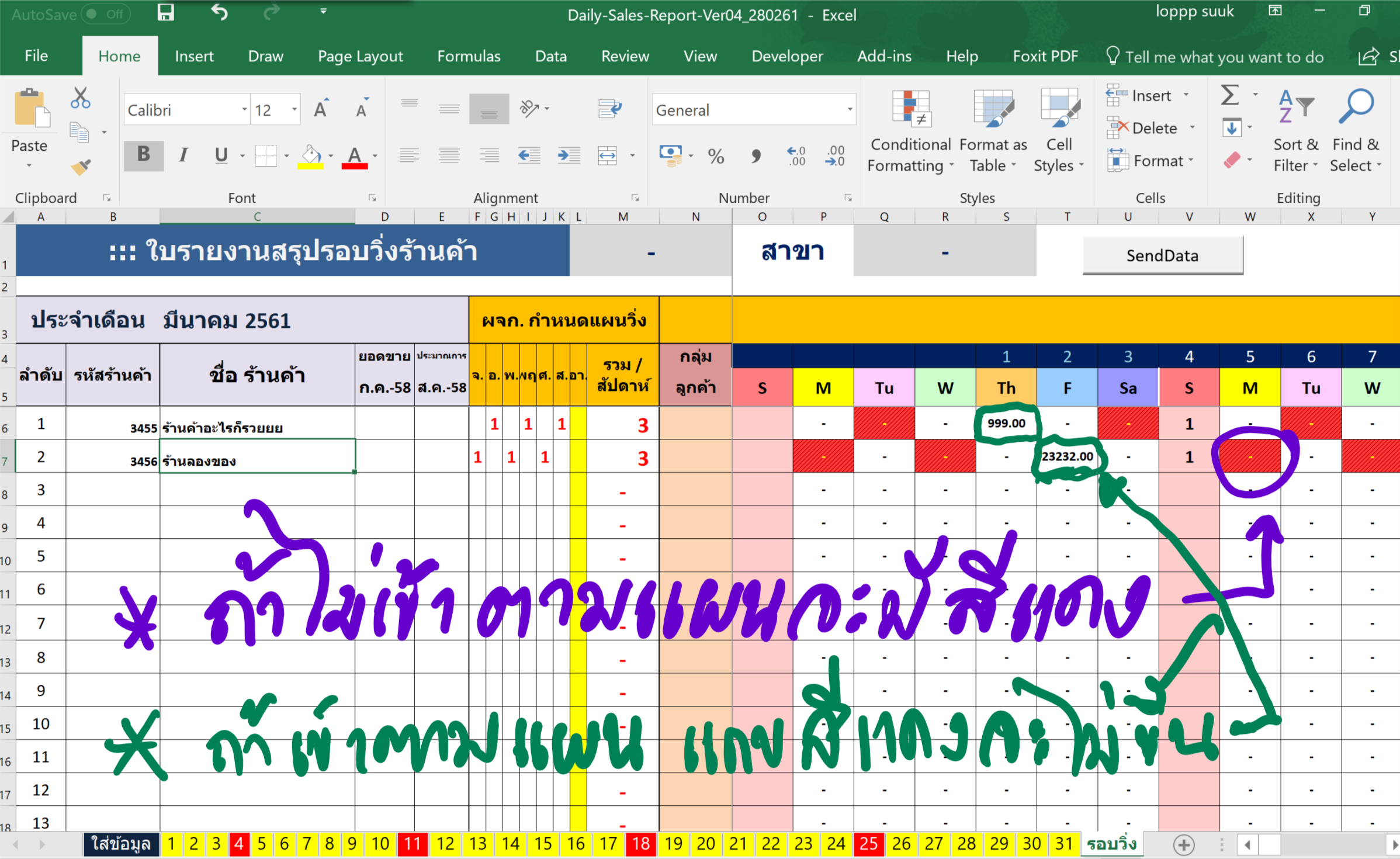
Task: Toggle Italic formatting
Action: (x=183, y=155)
